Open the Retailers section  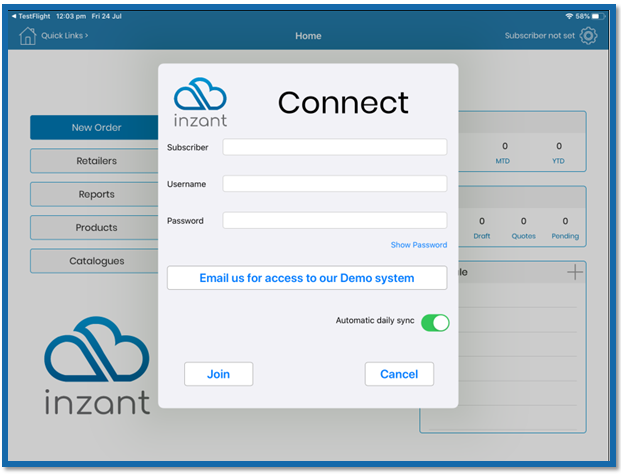tap(94, 161)
